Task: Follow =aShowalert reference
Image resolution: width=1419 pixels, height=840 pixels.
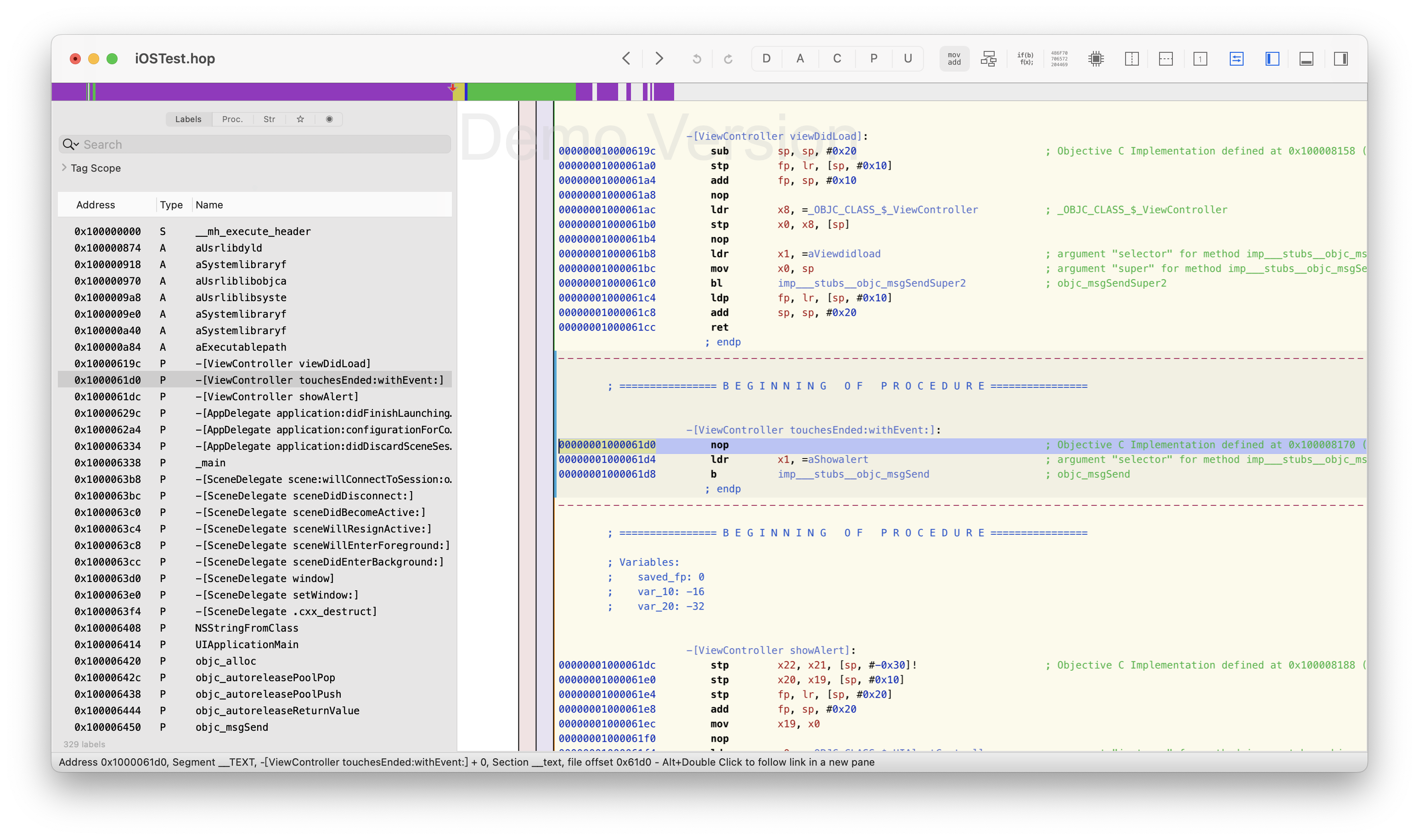Action: [835, 459]
